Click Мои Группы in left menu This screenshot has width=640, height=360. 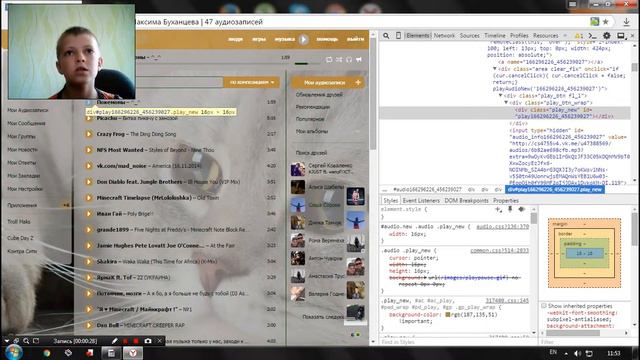point(21,136)
